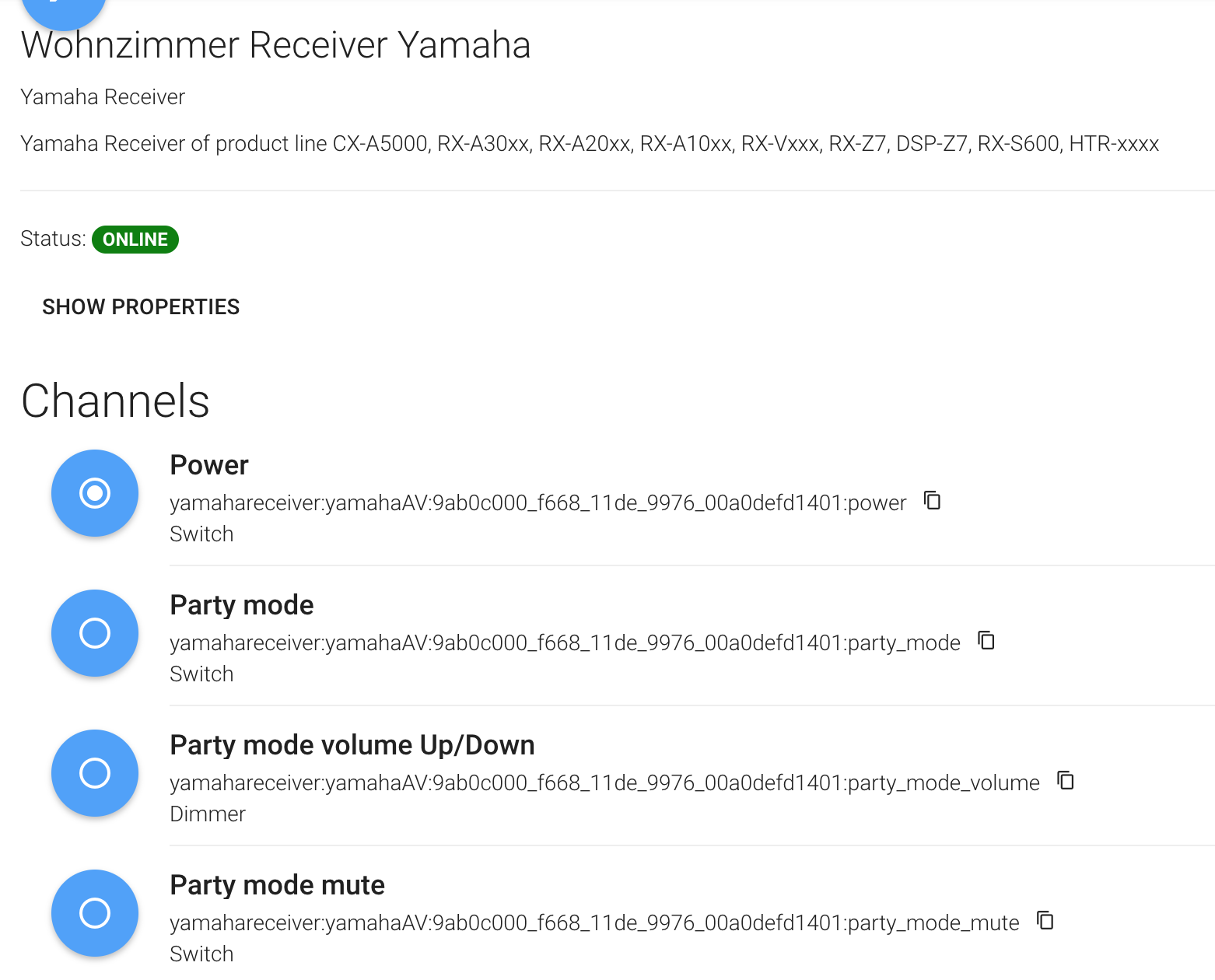Click the green ONLINE status badge

pyautogui.click(x=135, y=240)
